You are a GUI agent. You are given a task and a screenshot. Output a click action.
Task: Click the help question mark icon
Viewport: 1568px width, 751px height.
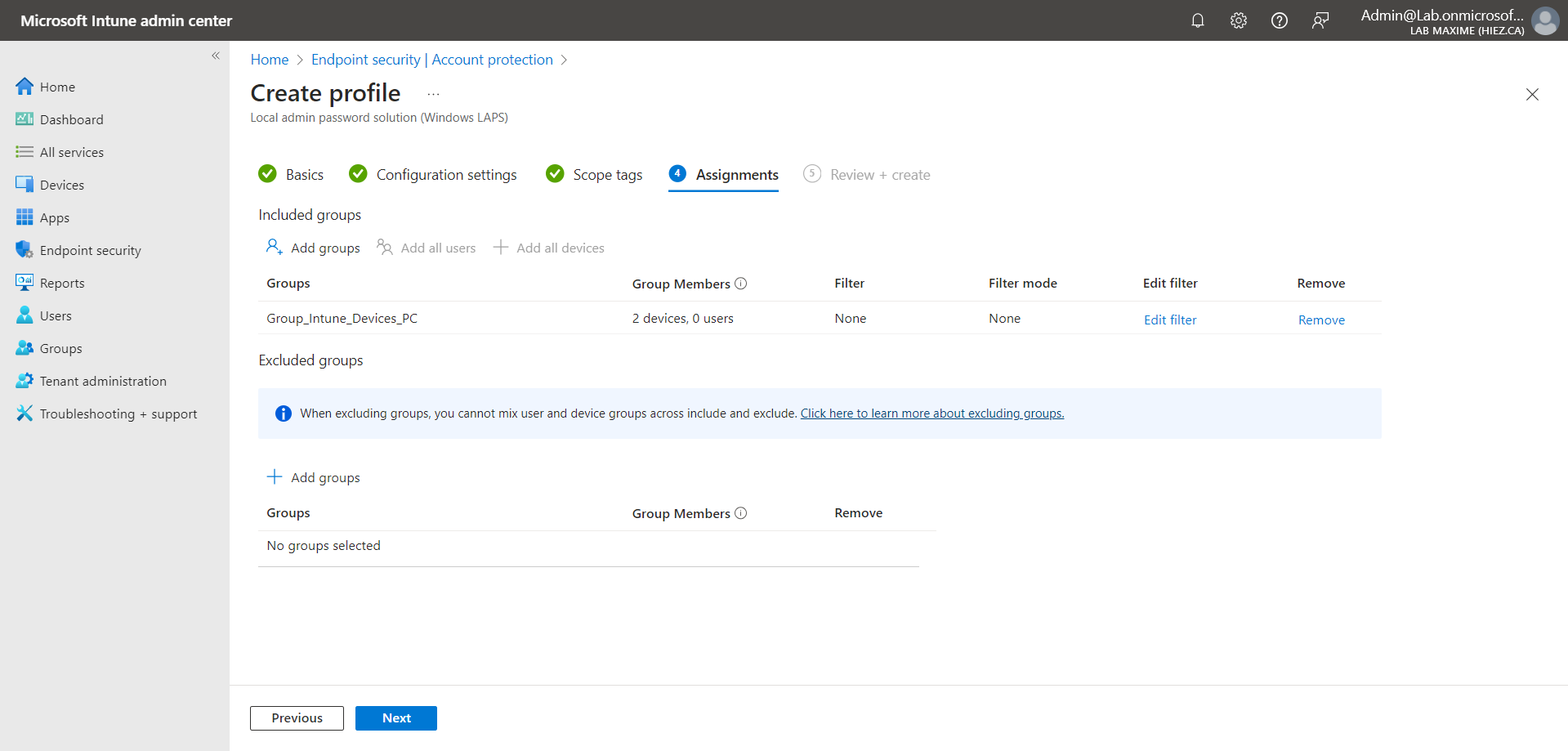(x=1279, y=20)
